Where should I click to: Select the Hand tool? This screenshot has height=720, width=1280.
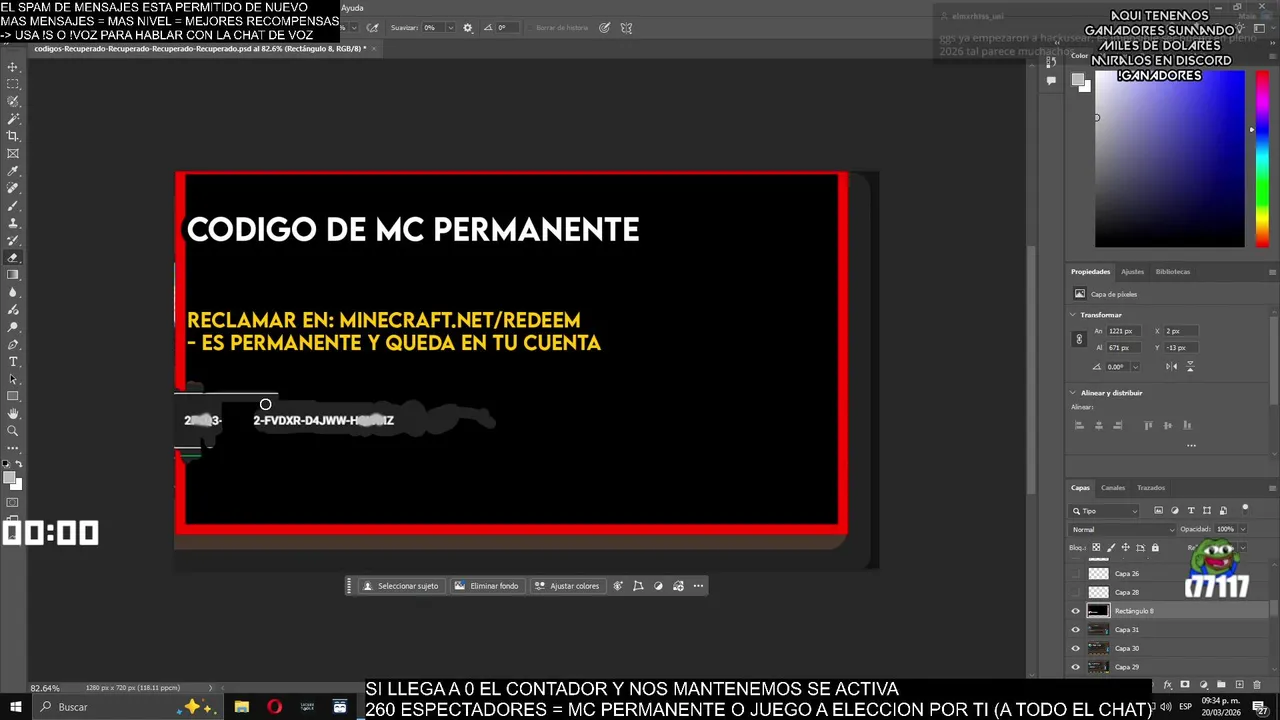pos(13,413)
